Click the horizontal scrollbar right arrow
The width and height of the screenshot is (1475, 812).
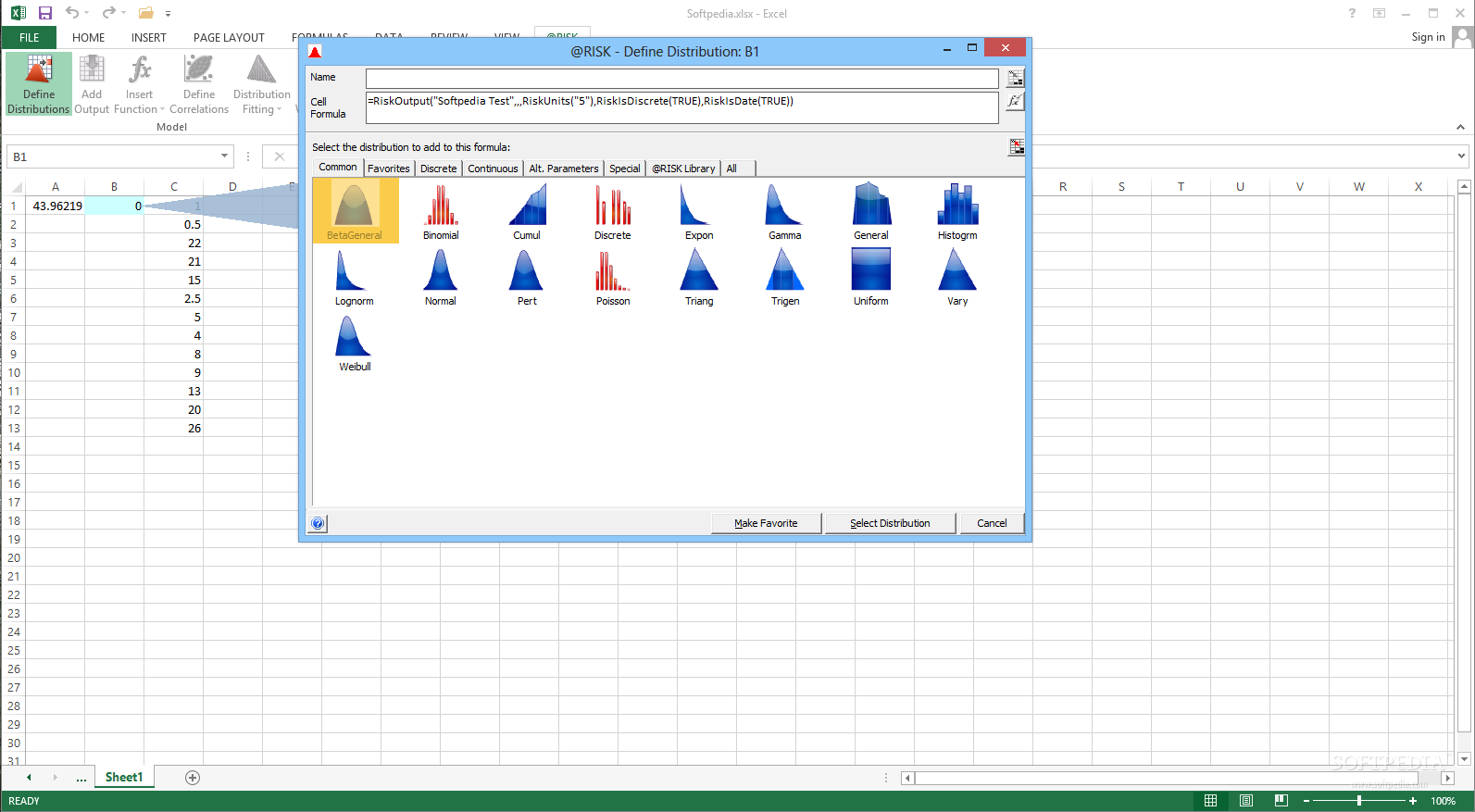pyautogui.click(x=1447, y=778)
